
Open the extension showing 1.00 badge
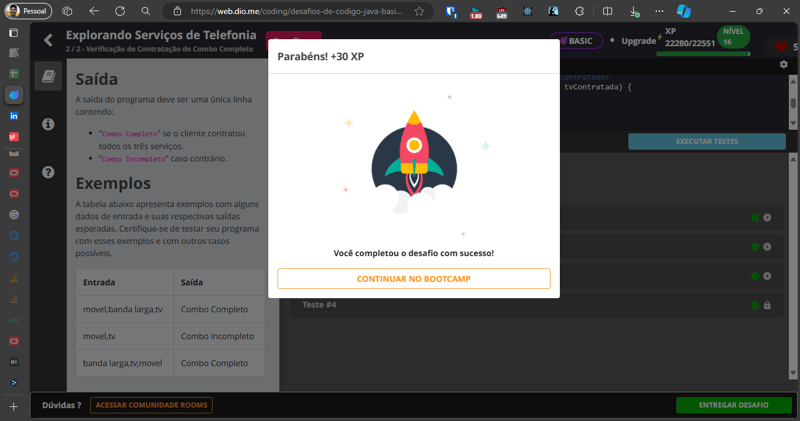476,11
